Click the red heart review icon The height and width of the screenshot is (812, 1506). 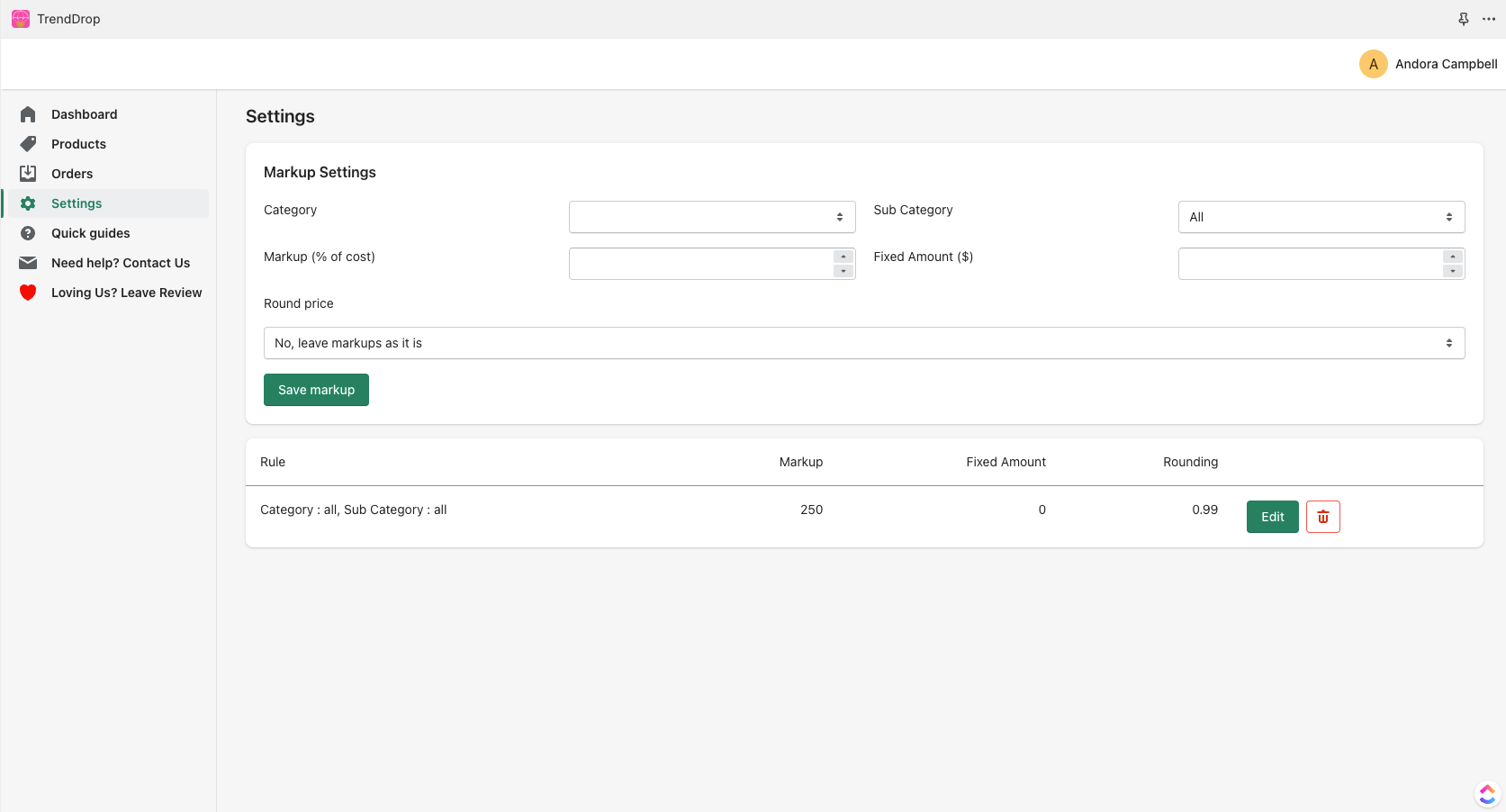(x=28, y=293)
